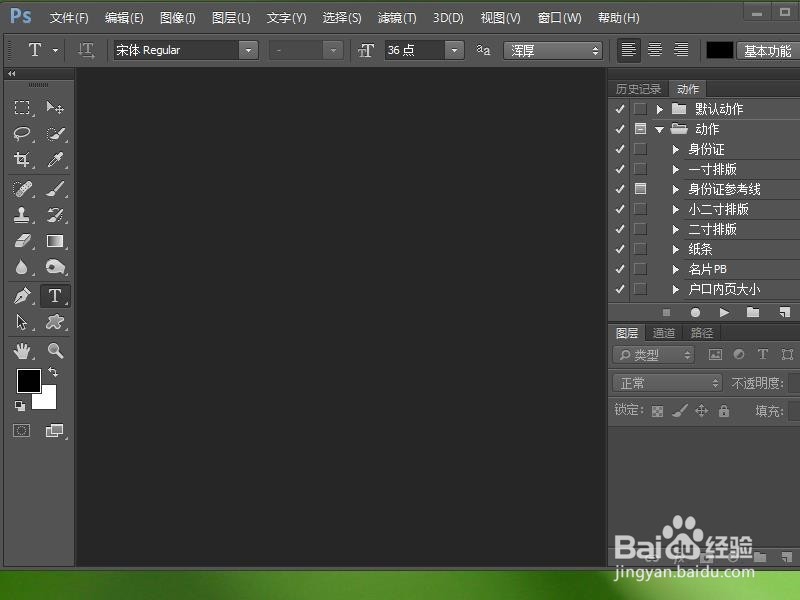Screen dimensions: 800x600
Task: Open the font size dropdown 36 点
Action: tap(454, 51)
